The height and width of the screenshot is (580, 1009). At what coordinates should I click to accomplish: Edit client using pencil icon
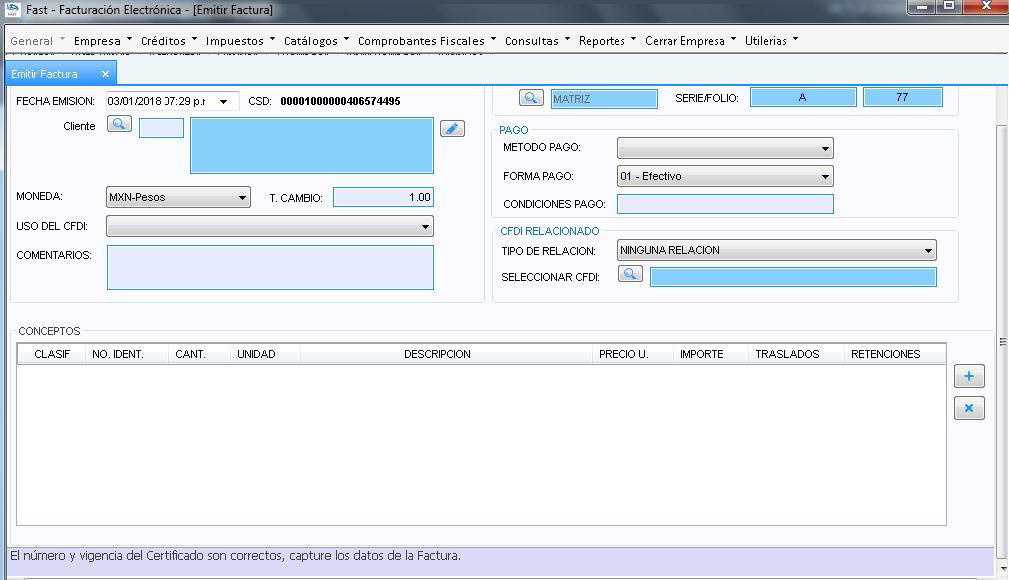[452, 129]
